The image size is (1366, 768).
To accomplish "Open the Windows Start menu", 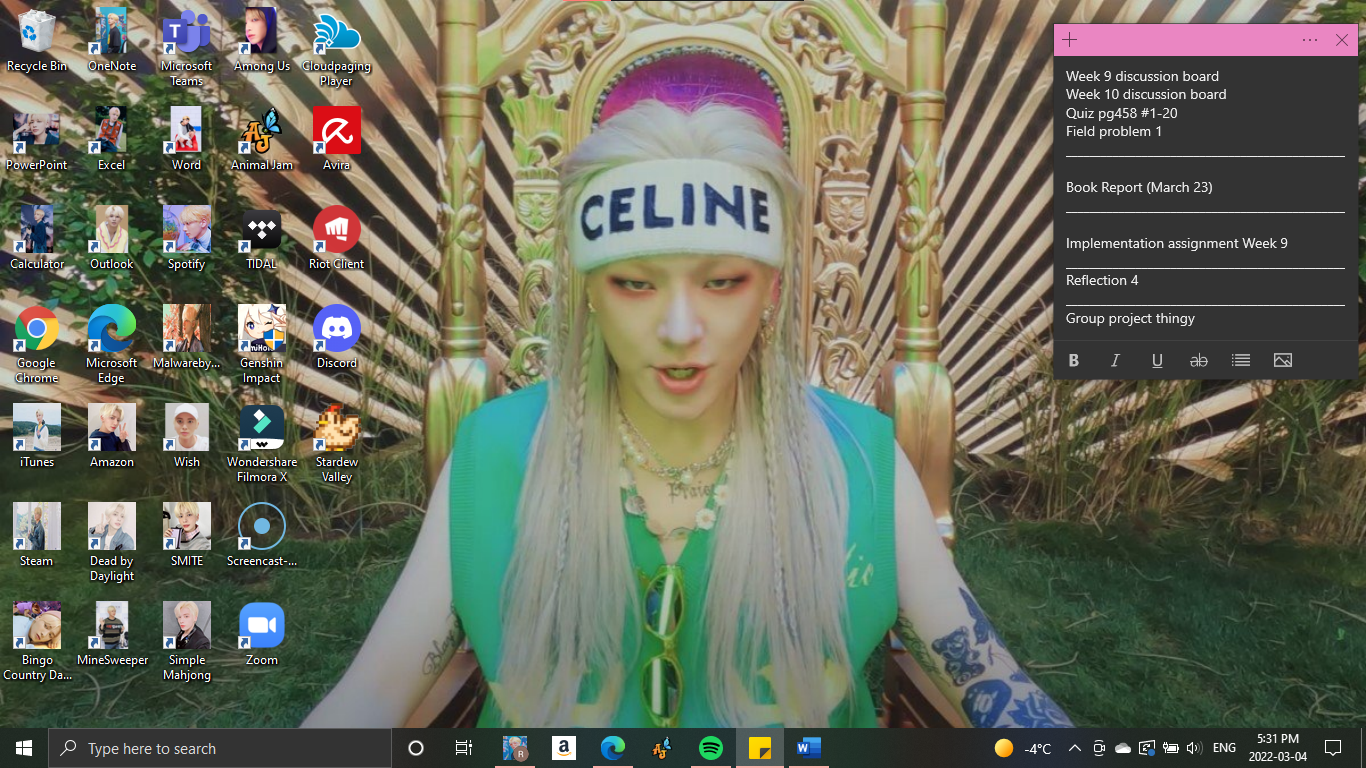I will 24,748.
